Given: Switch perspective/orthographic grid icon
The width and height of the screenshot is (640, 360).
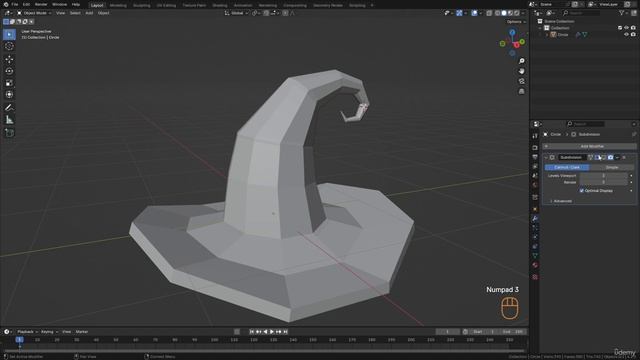Looking at the screenshot, I should pos(521,91).
